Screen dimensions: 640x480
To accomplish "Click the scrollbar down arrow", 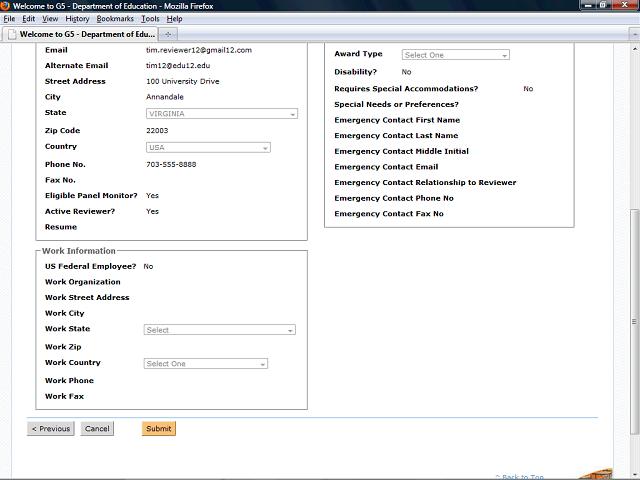I will [634, 474].
